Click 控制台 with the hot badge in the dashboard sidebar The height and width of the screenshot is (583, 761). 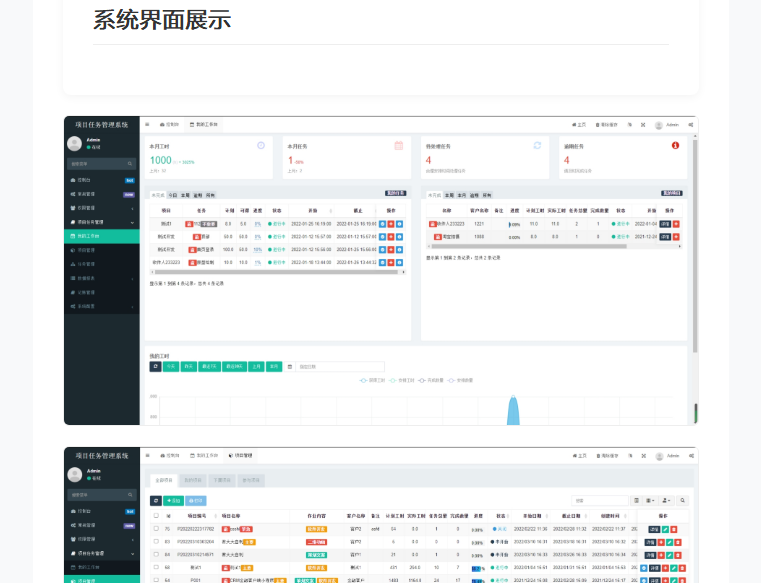pos(102,180)
